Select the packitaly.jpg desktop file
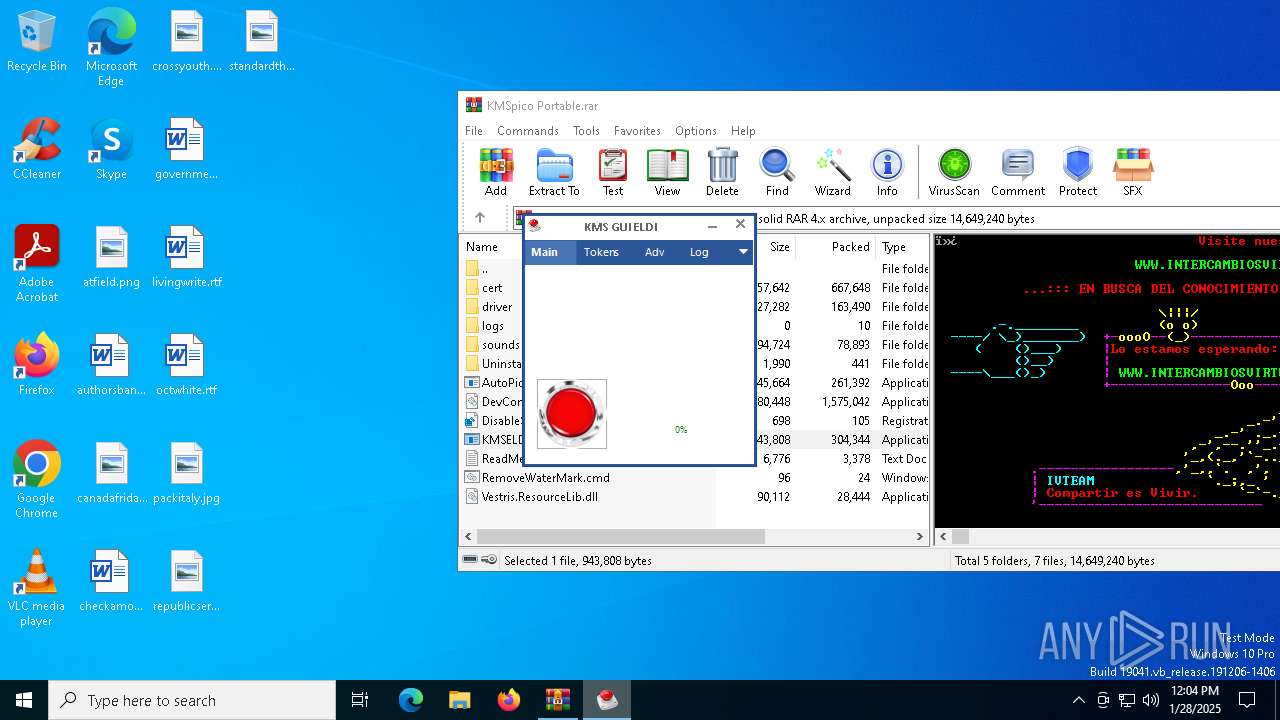1280x720 pixels. (186, 474)
